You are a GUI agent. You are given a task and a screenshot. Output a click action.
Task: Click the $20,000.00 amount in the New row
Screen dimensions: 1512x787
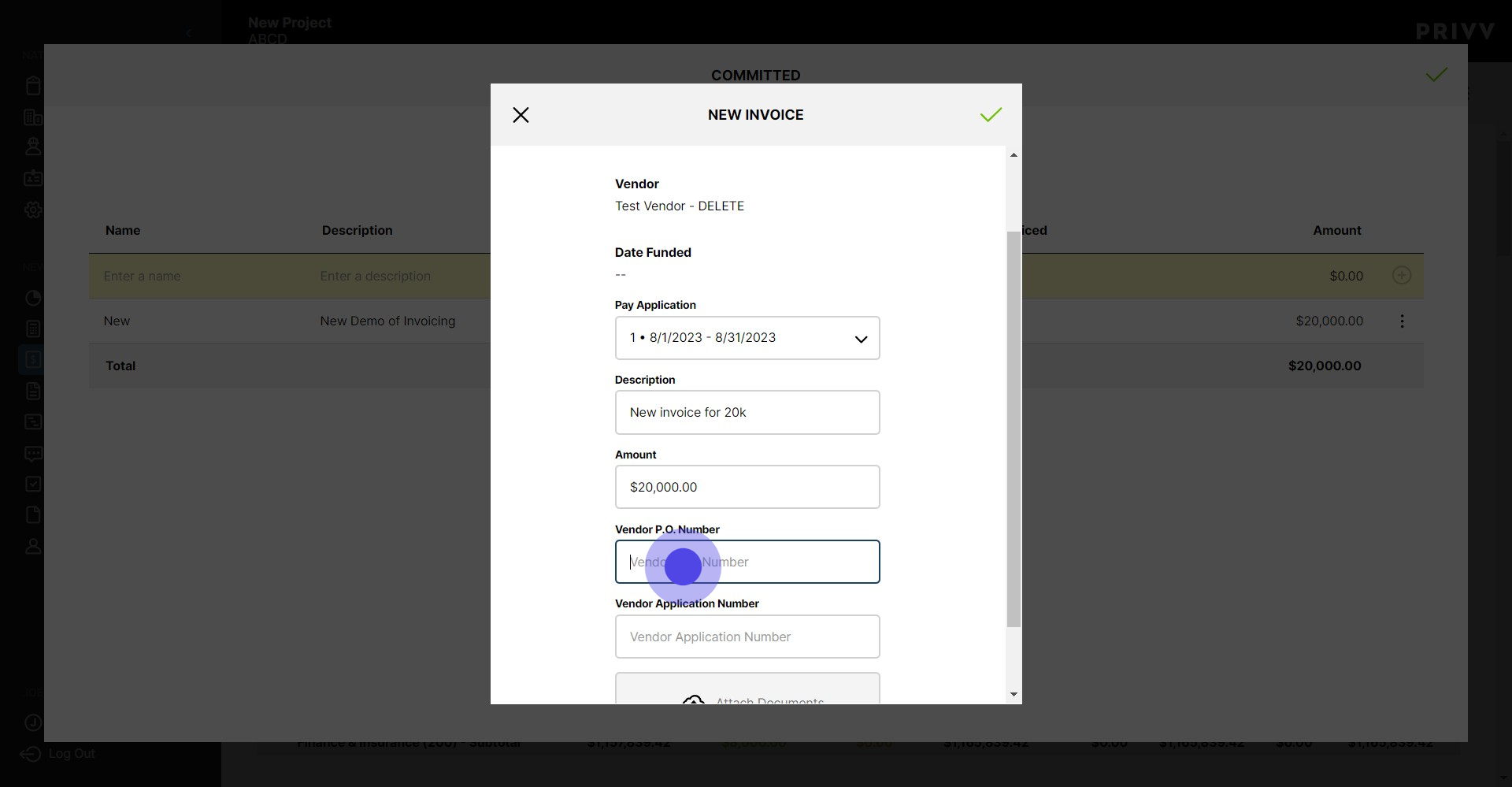click(1329, 321)
